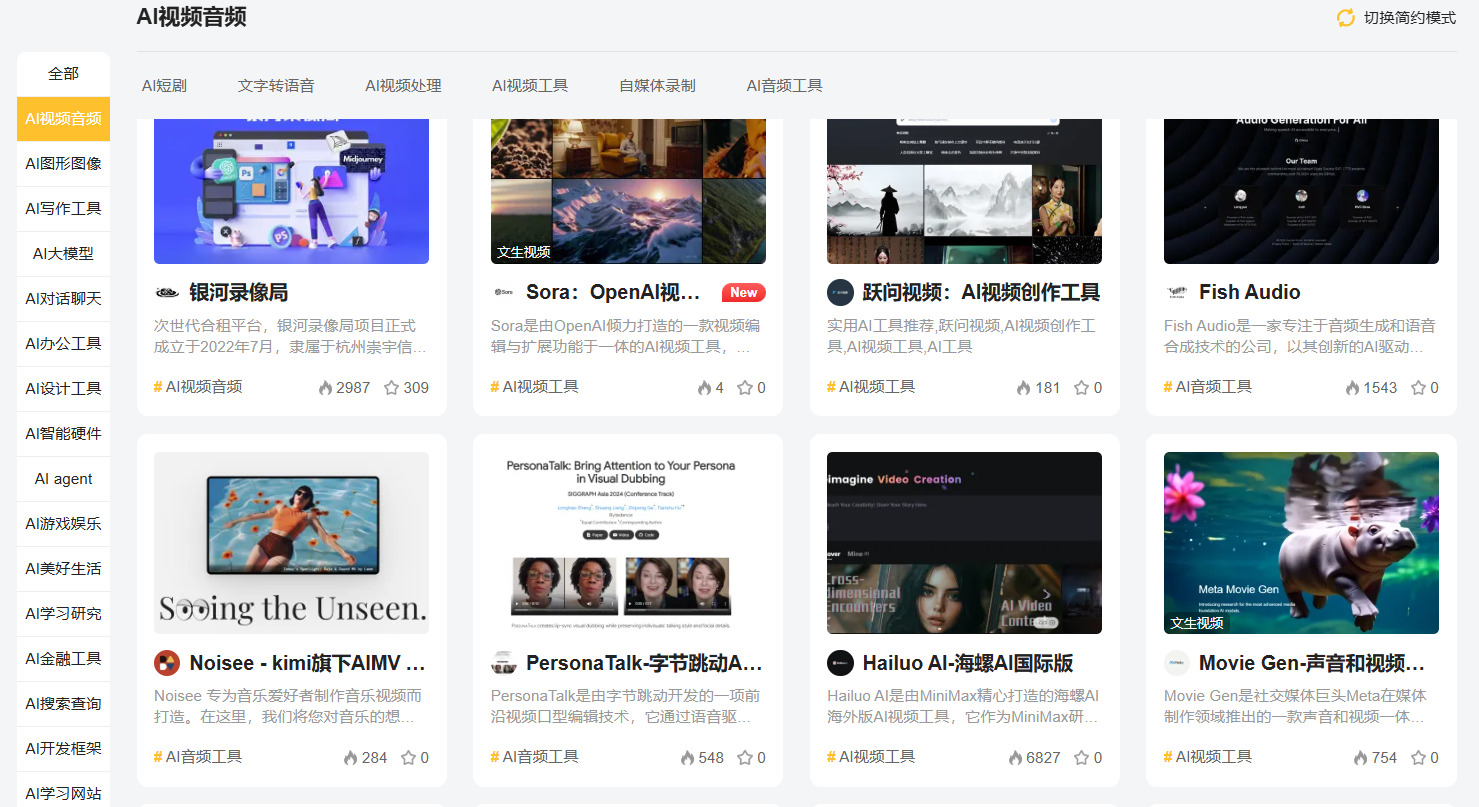This screenshot has height=807, width=1479.
Task: Open the Noisee Seeing the Unseen thumbnail
Action: tap(291, 543)
